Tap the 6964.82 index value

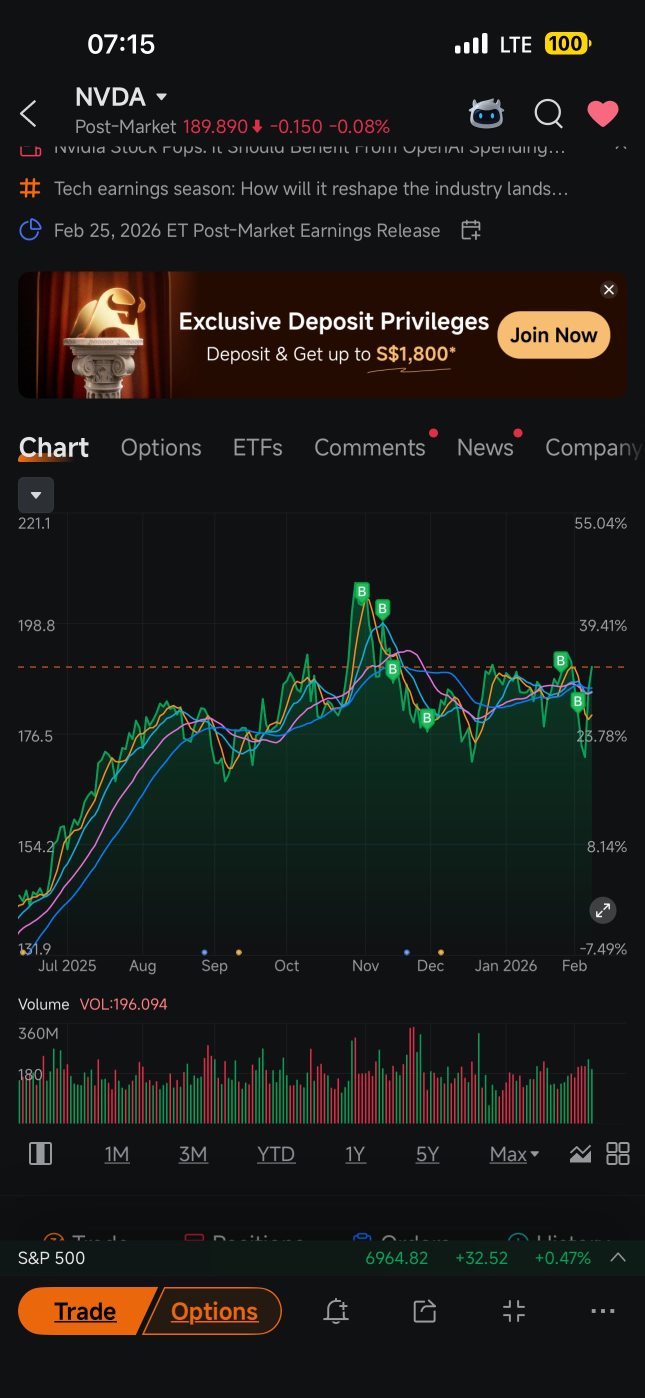pyautogui.click(x=396, y=1258)
